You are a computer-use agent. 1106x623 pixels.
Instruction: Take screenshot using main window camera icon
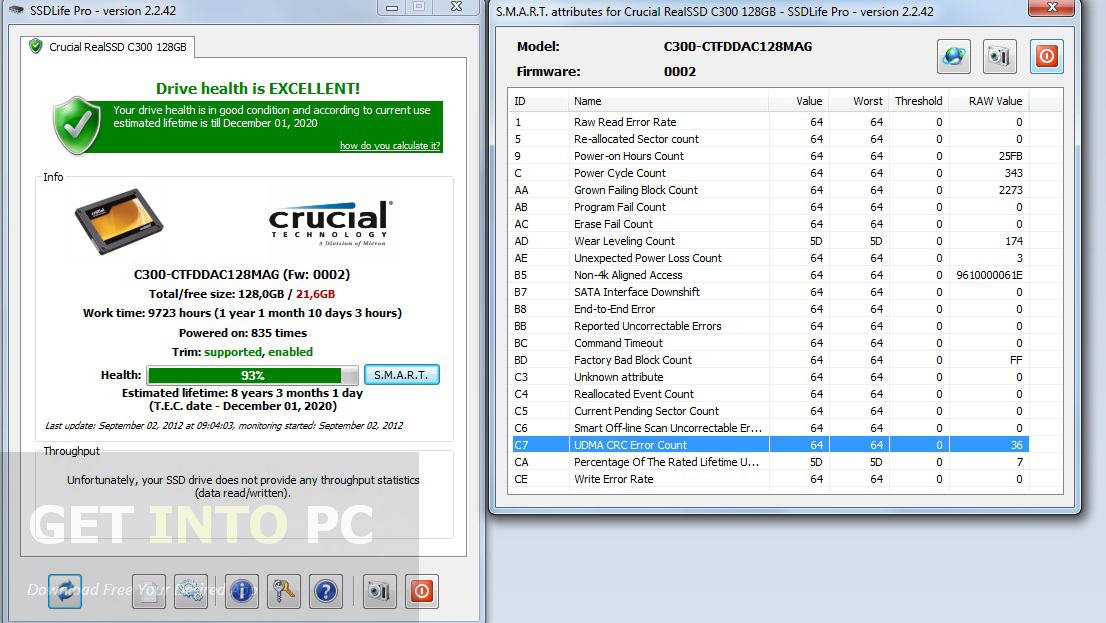379,591
